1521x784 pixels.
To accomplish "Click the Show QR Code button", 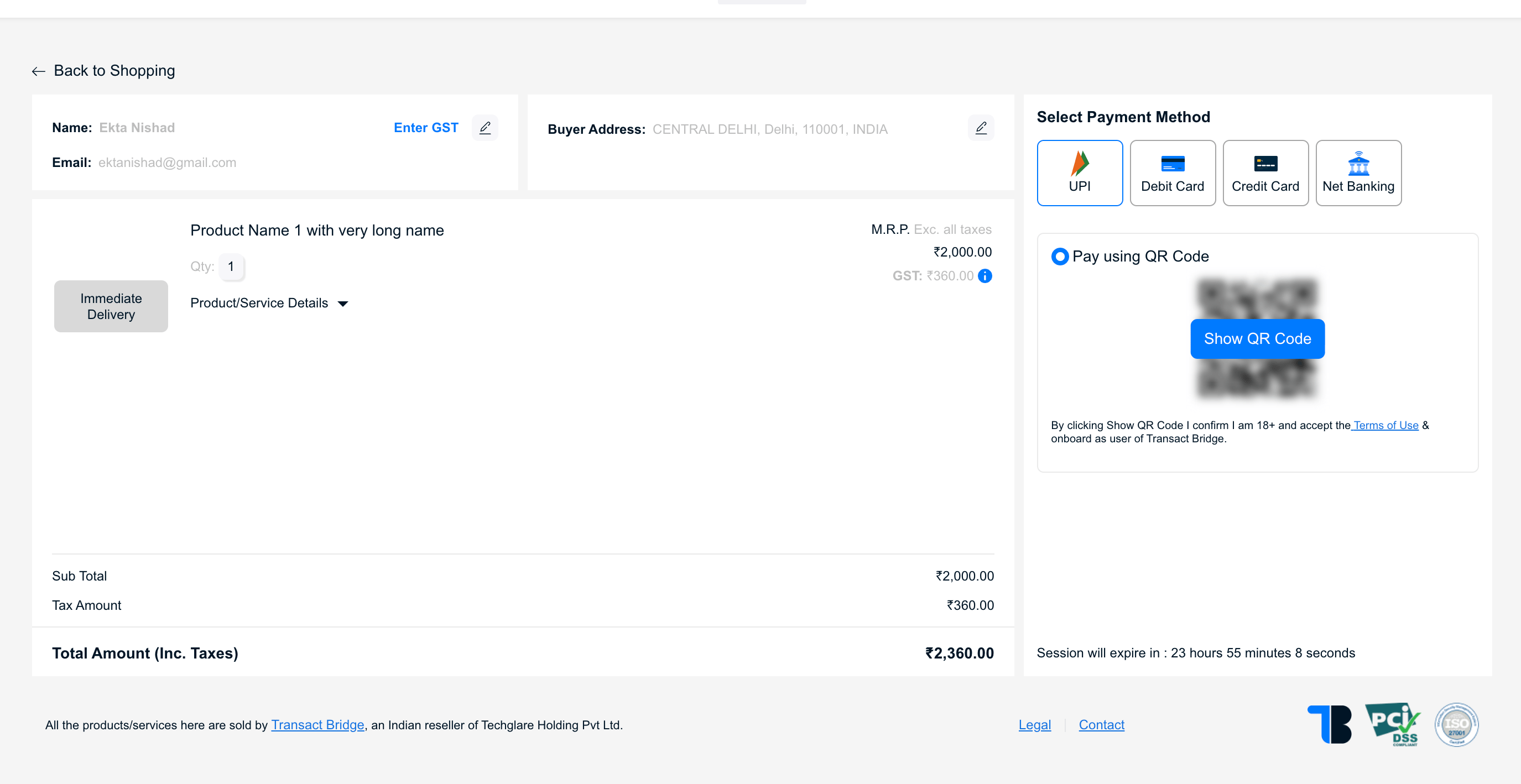I will click(x=1258, y=339).
